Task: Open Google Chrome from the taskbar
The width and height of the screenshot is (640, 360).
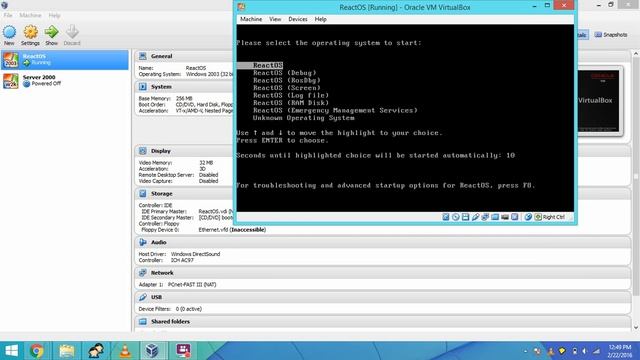Action: tap(37, 351)
